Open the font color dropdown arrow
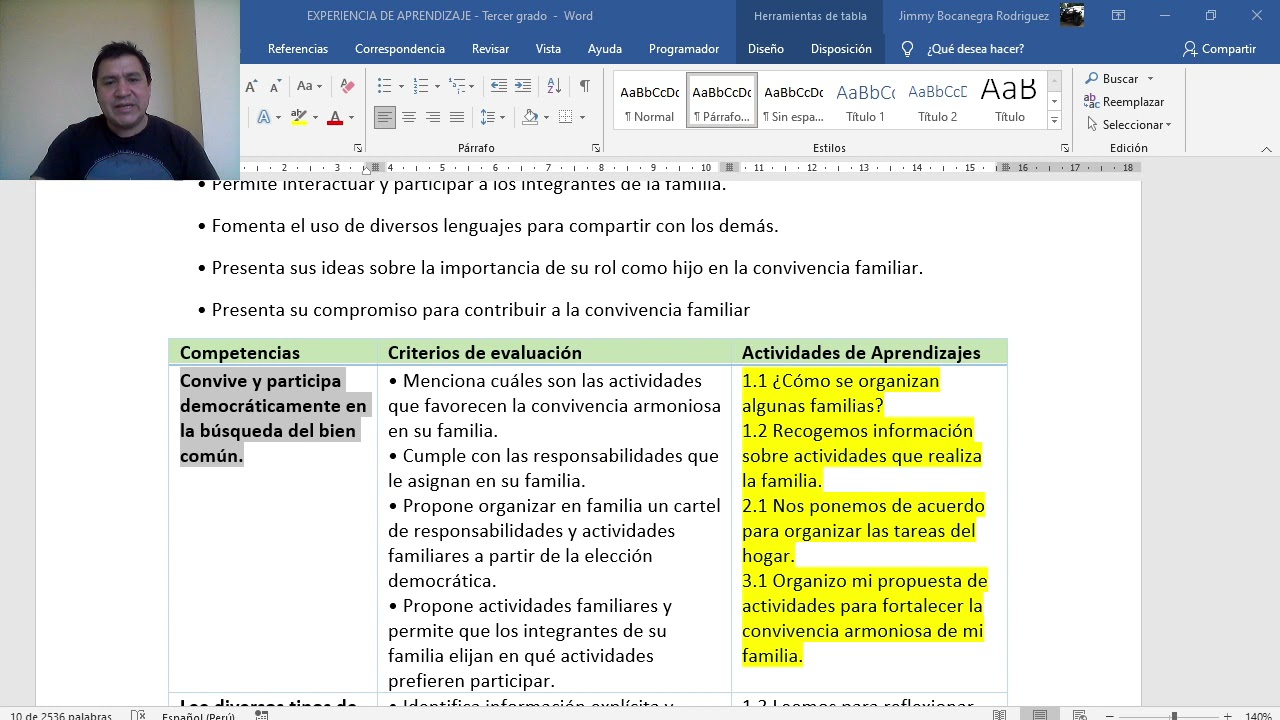Screen dimensions: 1280x720 (351, 118)
